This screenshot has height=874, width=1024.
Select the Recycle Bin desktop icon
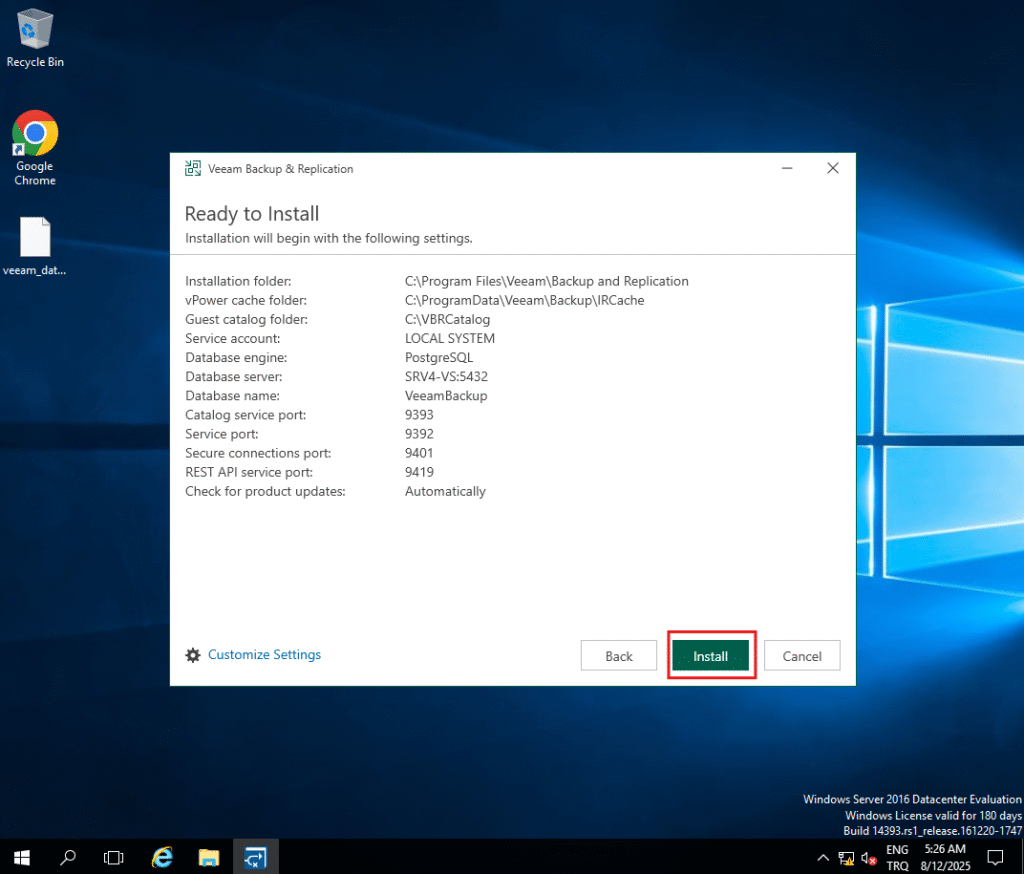coord(35,38)
